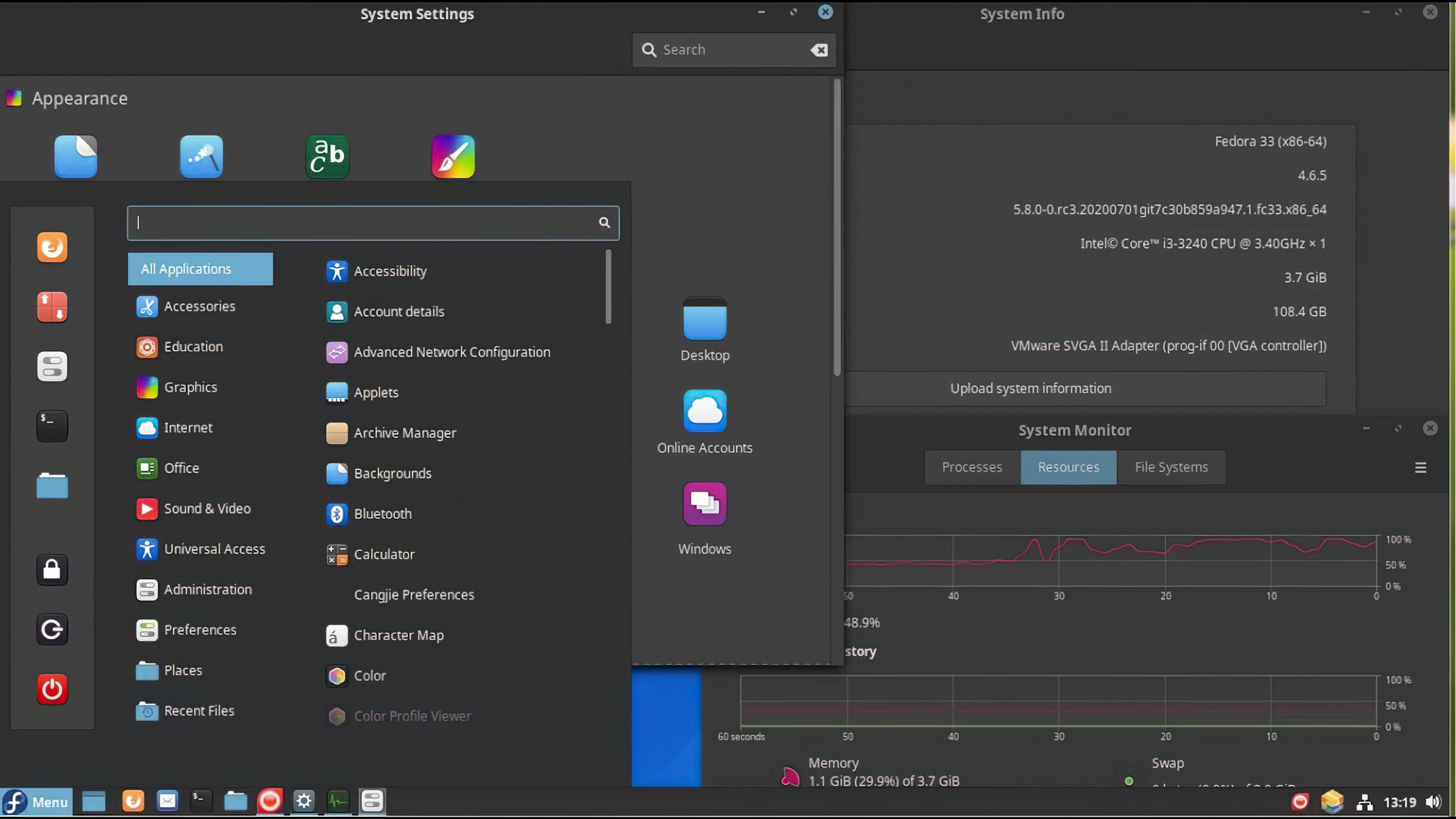Click the volume icon in the panel
This screenshot has width=1456, height=819.
[x=1433, y=802]
